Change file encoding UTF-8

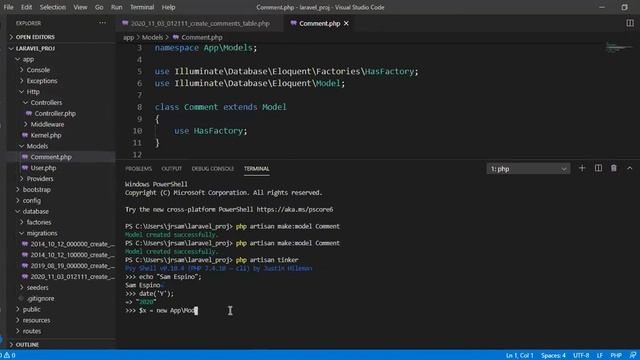(x=581, y=356)
